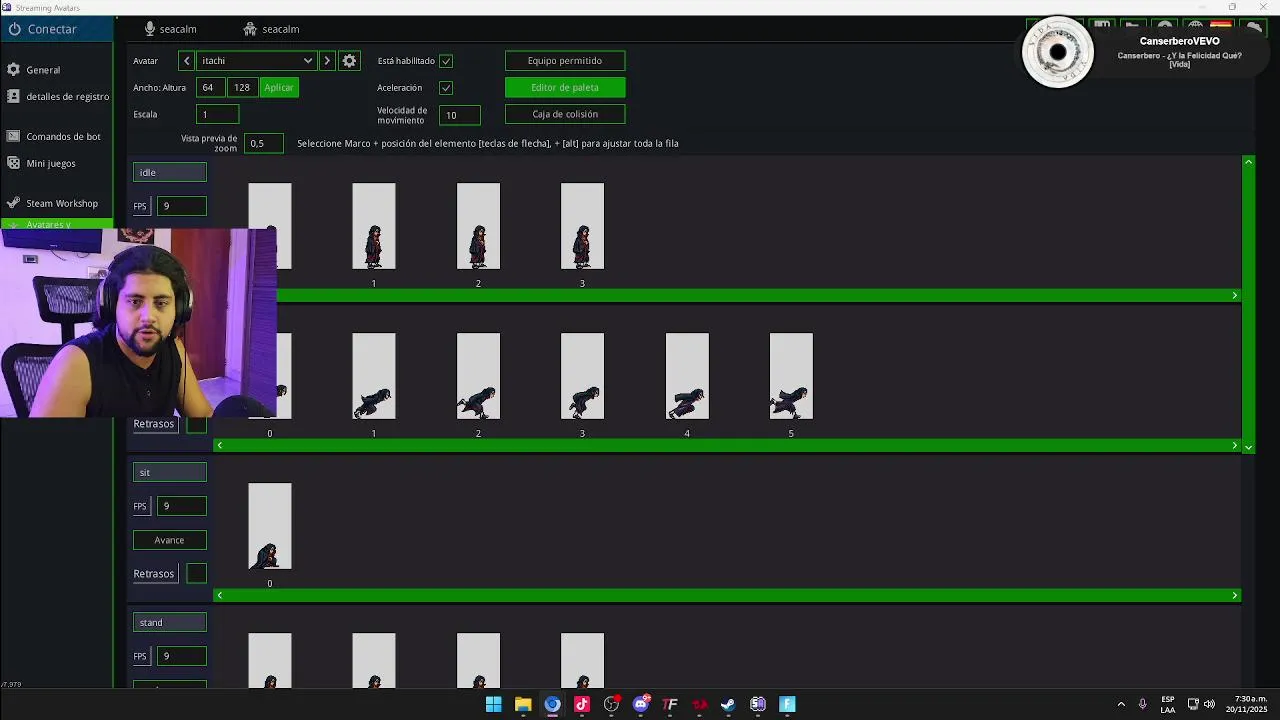Select idle frame 1 thumbnail
Screen dimensions: 1280x720
[374, 226]
